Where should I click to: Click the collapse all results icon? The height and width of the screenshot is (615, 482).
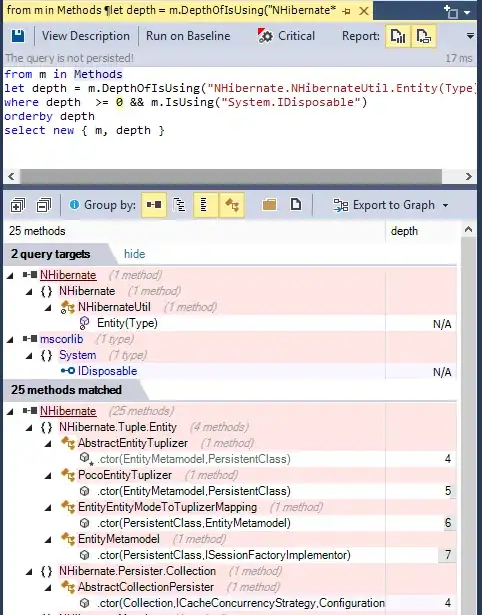[44, 205]
